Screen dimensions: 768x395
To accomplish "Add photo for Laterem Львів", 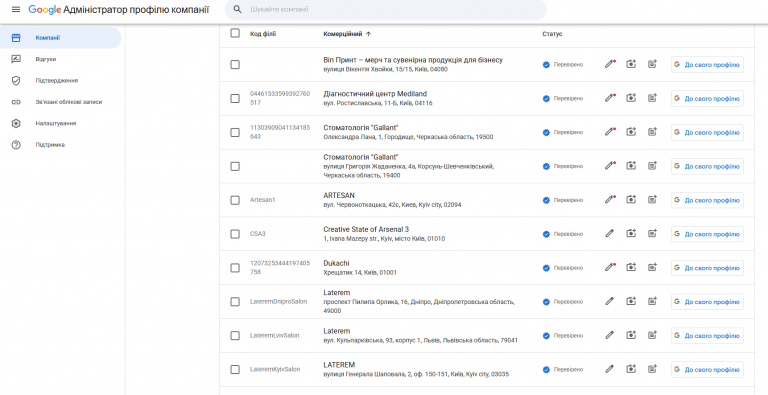I will click(631, 335).
